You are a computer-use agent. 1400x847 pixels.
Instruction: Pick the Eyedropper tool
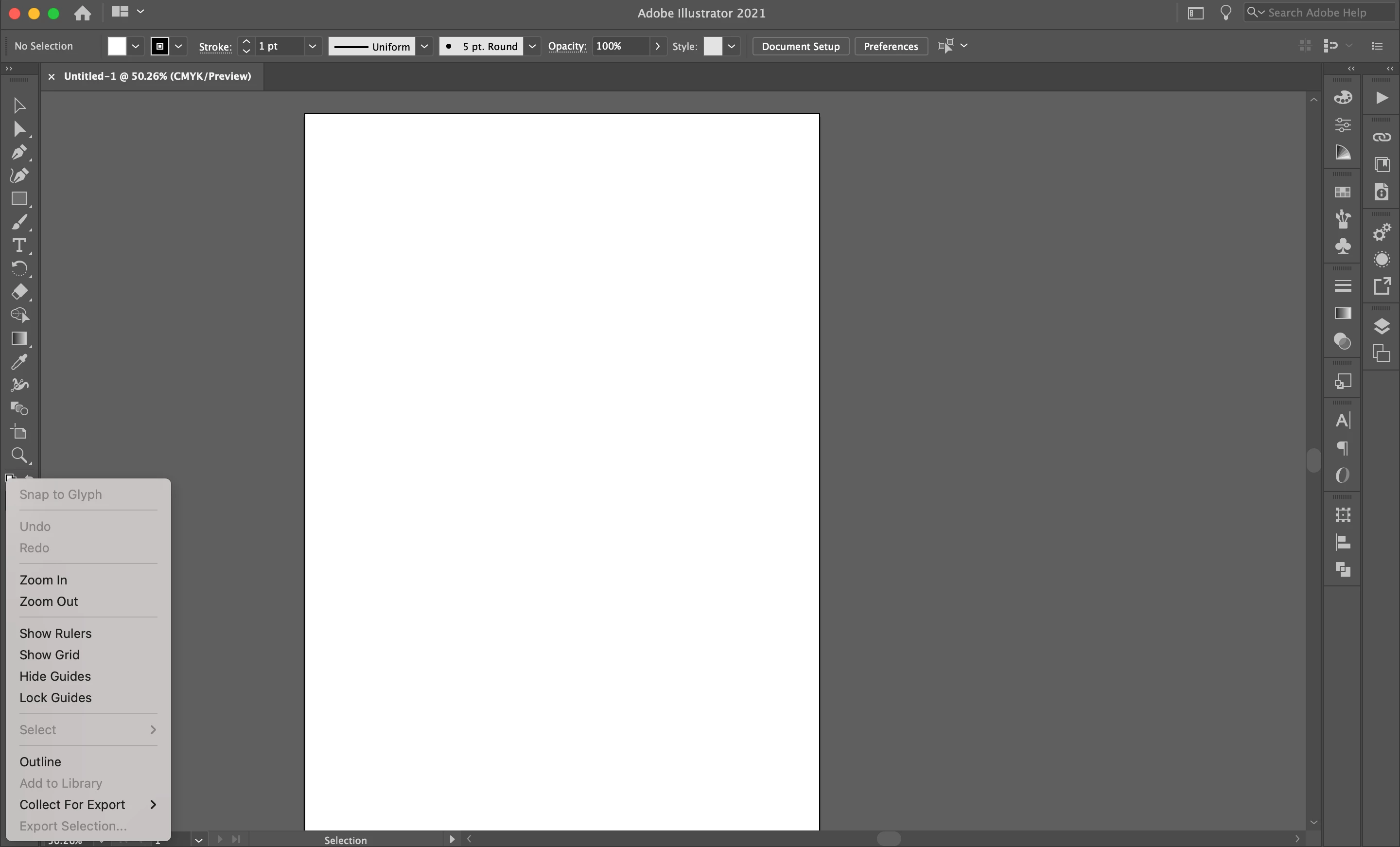pos(19,362)
